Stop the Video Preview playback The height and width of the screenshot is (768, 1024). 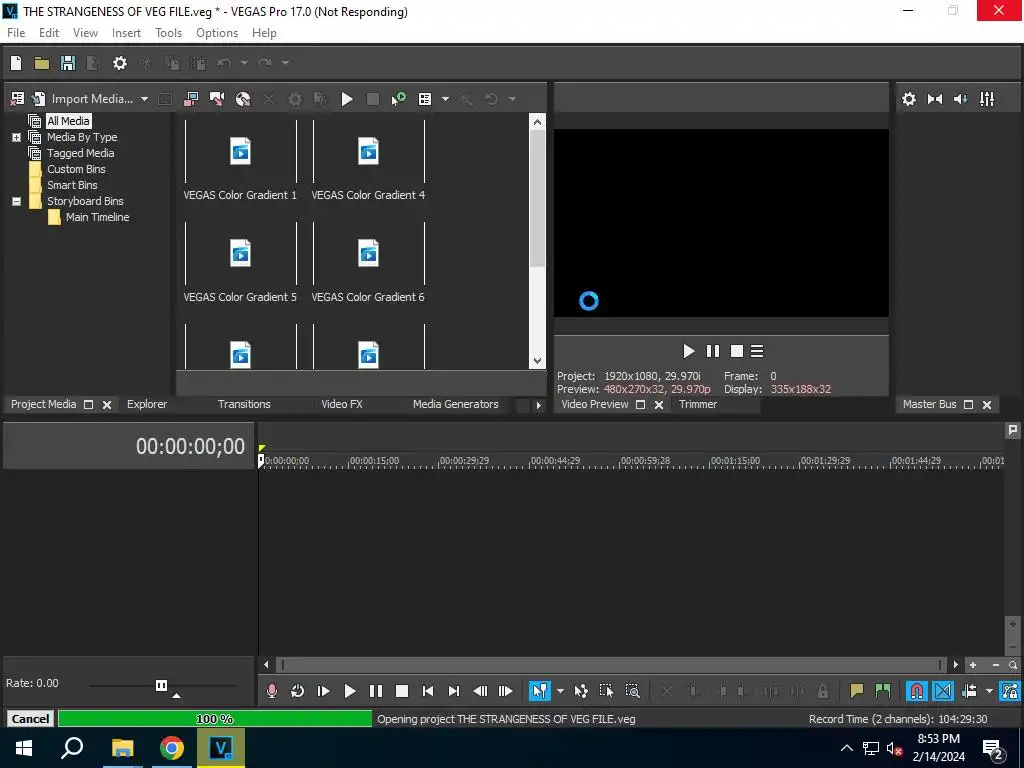pyautogui.click(x=737, y=351)
